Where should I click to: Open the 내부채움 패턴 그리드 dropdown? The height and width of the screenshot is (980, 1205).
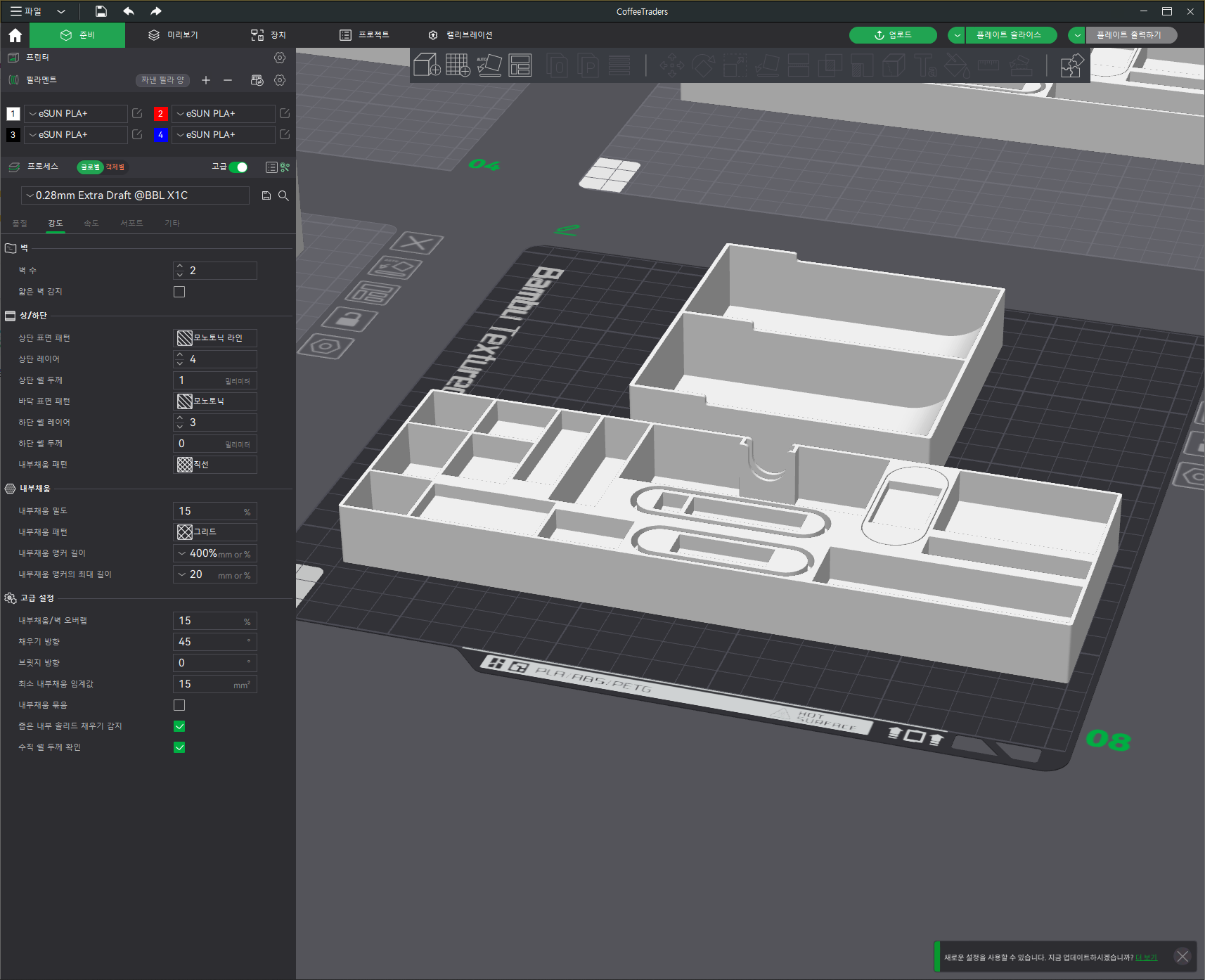click(x=215, y=532)
